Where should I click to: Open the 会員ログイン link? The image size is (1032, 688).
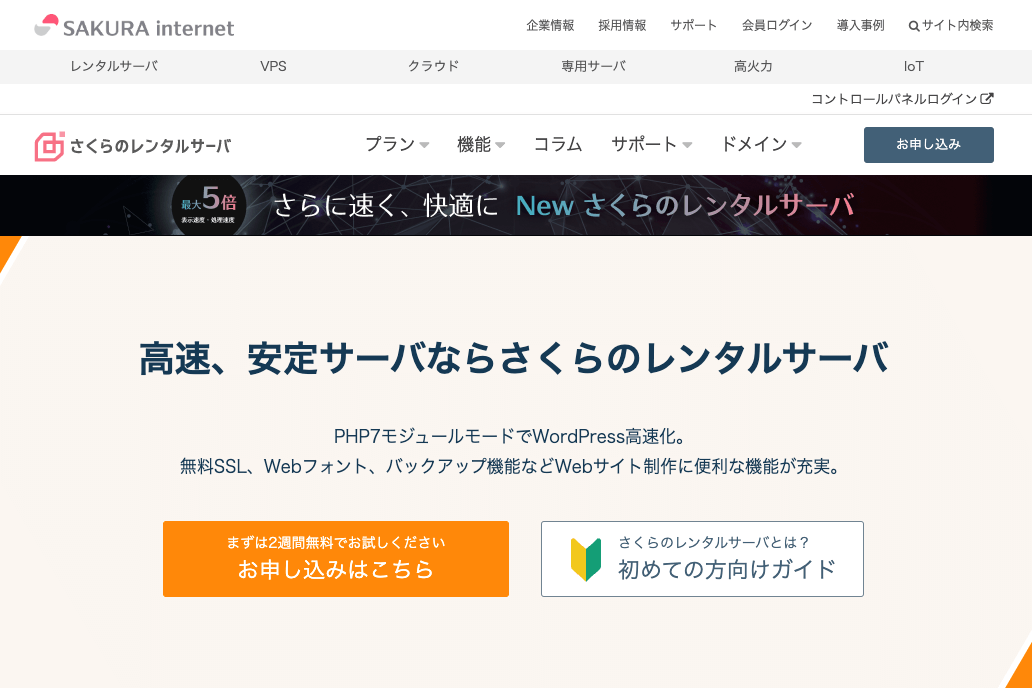pos(776,26)
